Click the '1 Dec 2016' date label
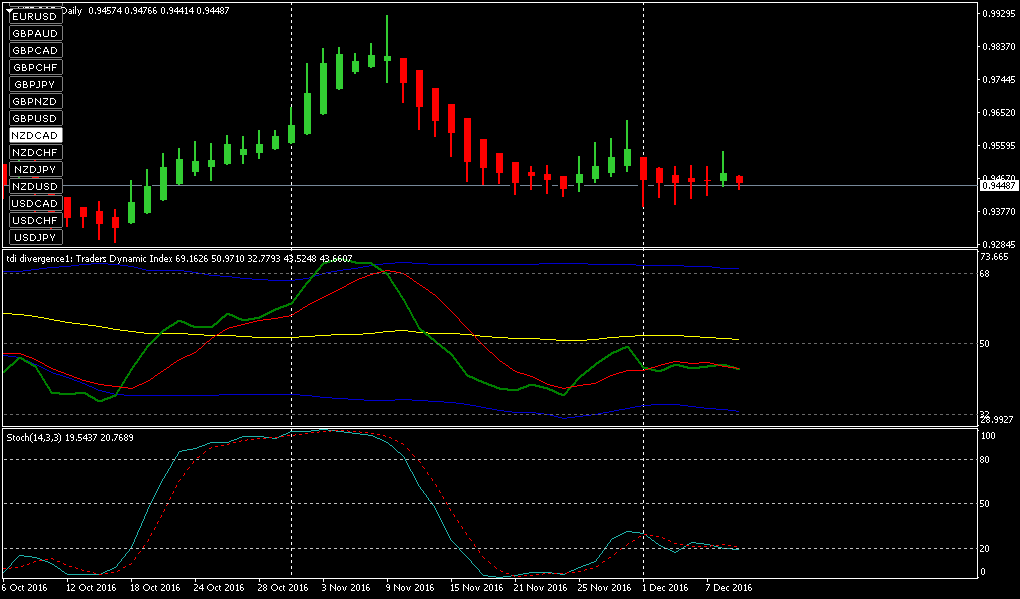Screen dimensions: 1020x599 coord(665,587)
